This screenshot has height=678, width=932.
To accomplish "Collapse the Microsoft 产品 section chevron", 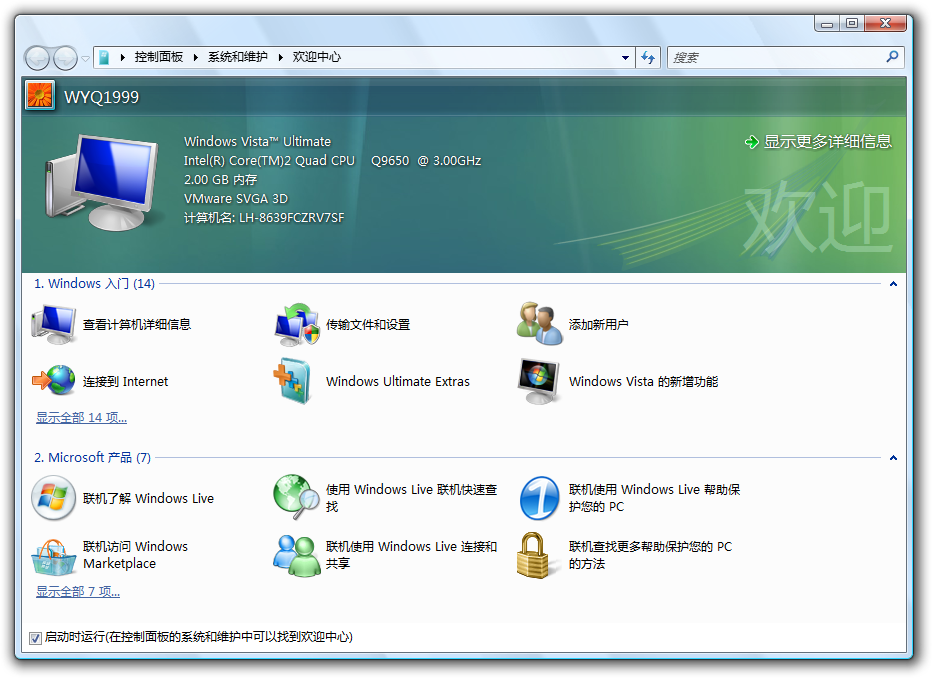I will tap(893, 458).
